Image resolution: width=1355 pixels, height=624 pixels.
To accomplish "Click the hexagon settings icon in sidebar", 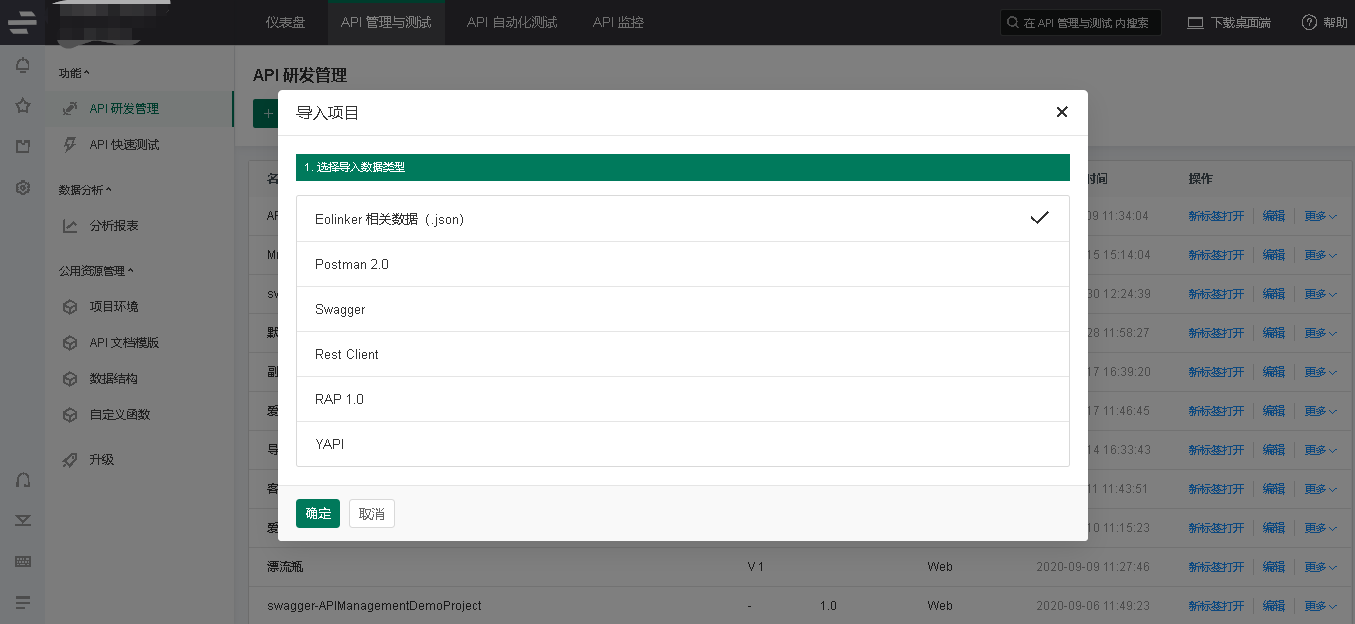I will tap(22, 187).
